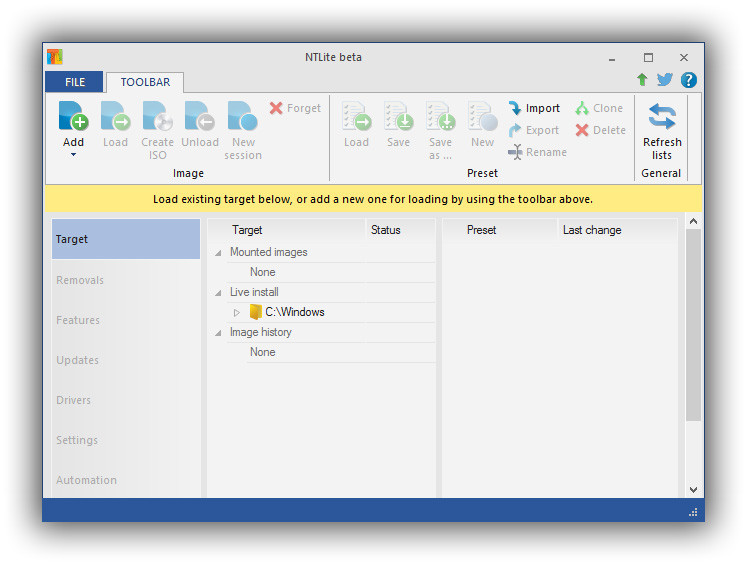The width and height of the screenshot is (747, 564).
Task: Open the Twitter bird icon
Action: click(x=665, y=80)
